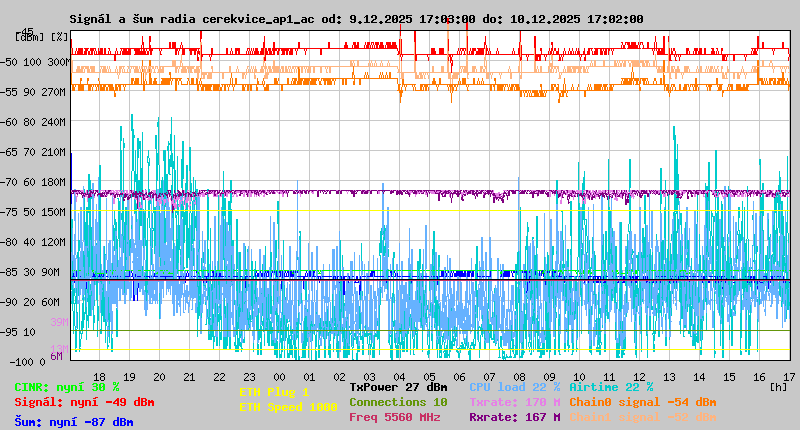Click the CINR legend entry in green

pyautogui.click(x=67, y=387)
